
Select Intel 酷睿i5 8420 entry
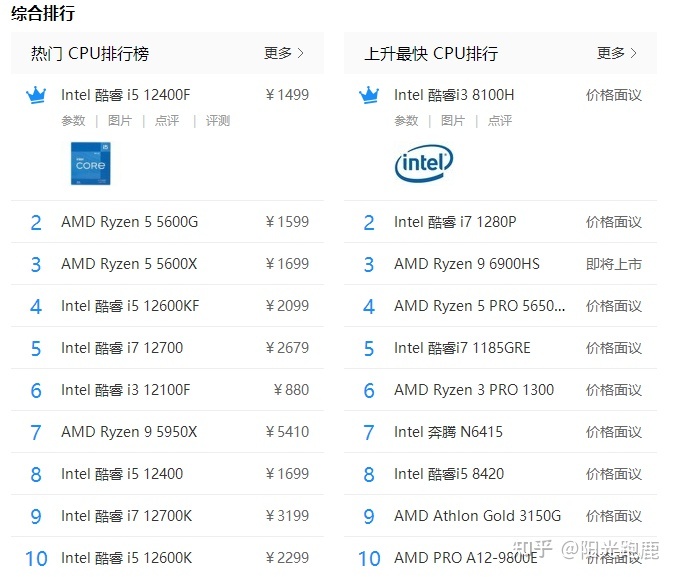pos(449,474)
